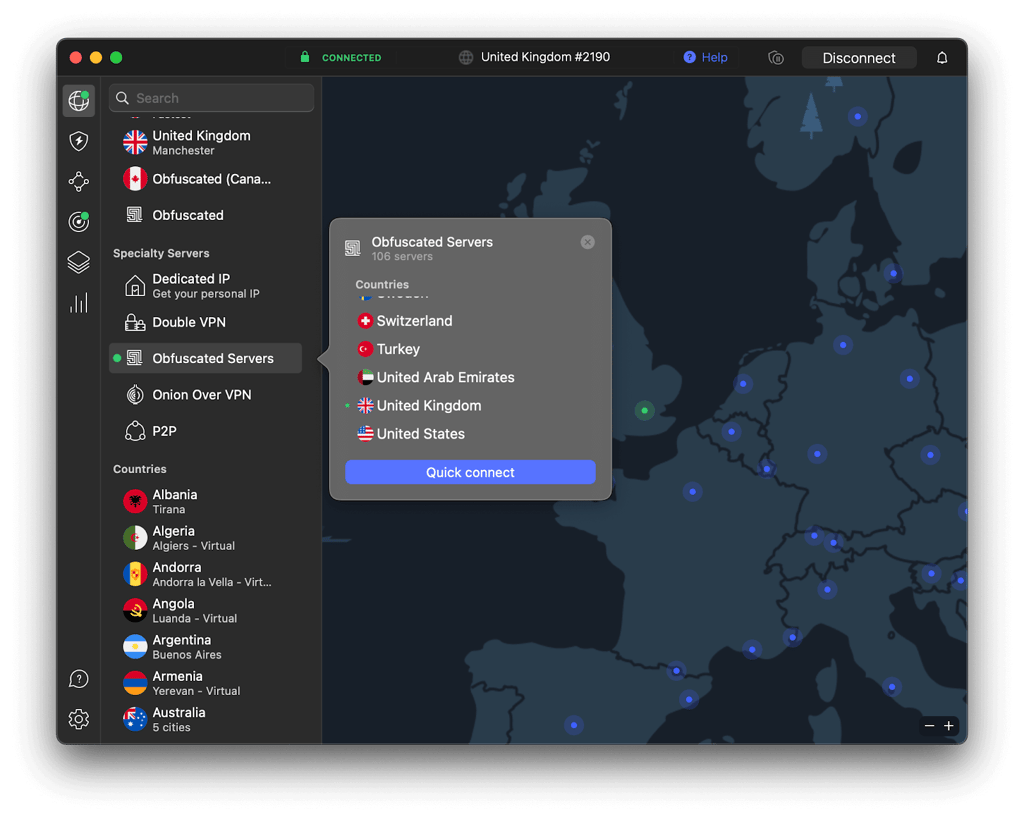
Task: Open Meshnet icon in sidebar
Action: click(78, 182)
